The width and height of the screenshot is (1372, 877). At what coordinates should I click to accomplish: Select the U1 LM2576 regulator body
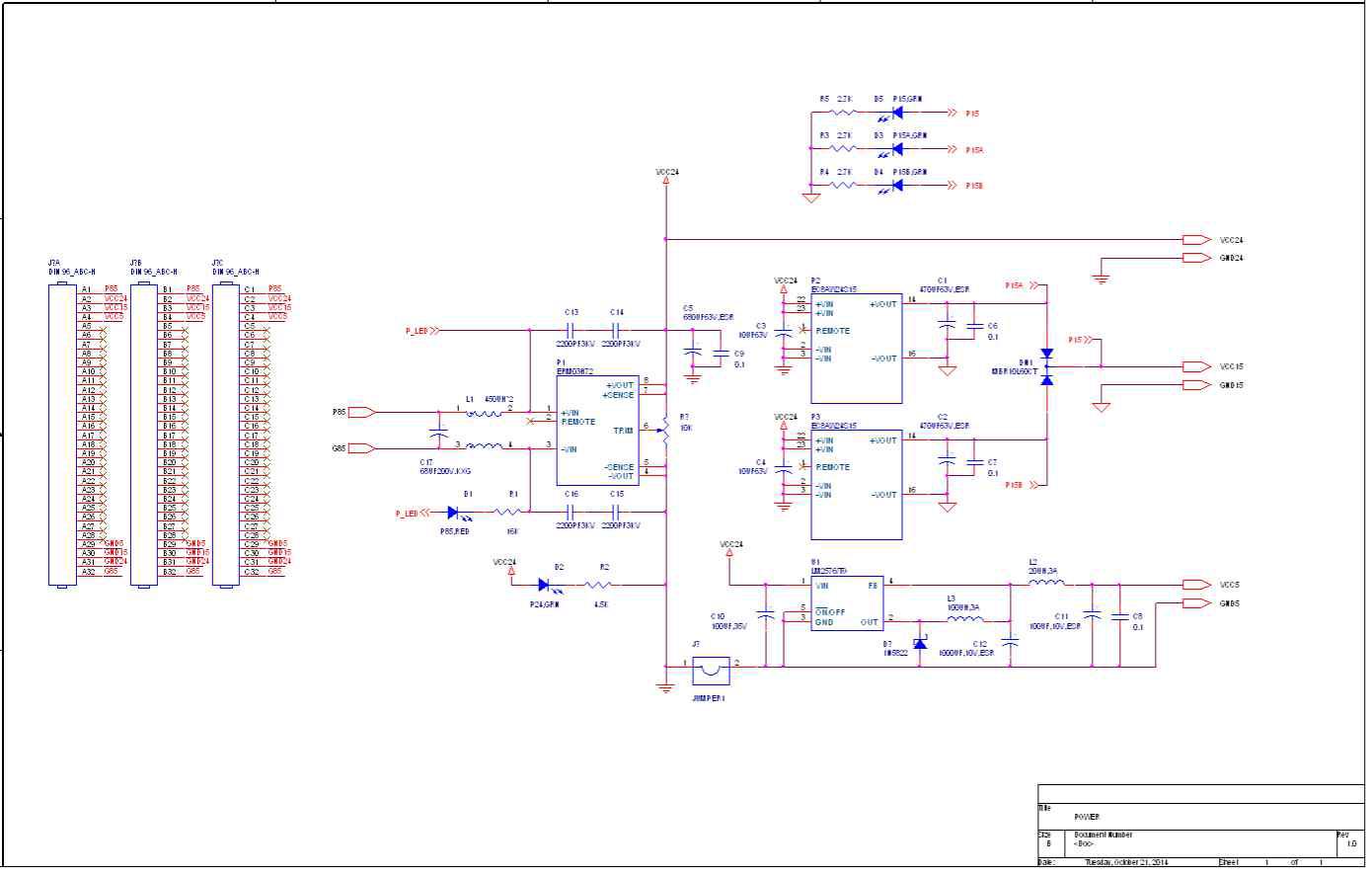pyautogui.click(x=847, y=603)
